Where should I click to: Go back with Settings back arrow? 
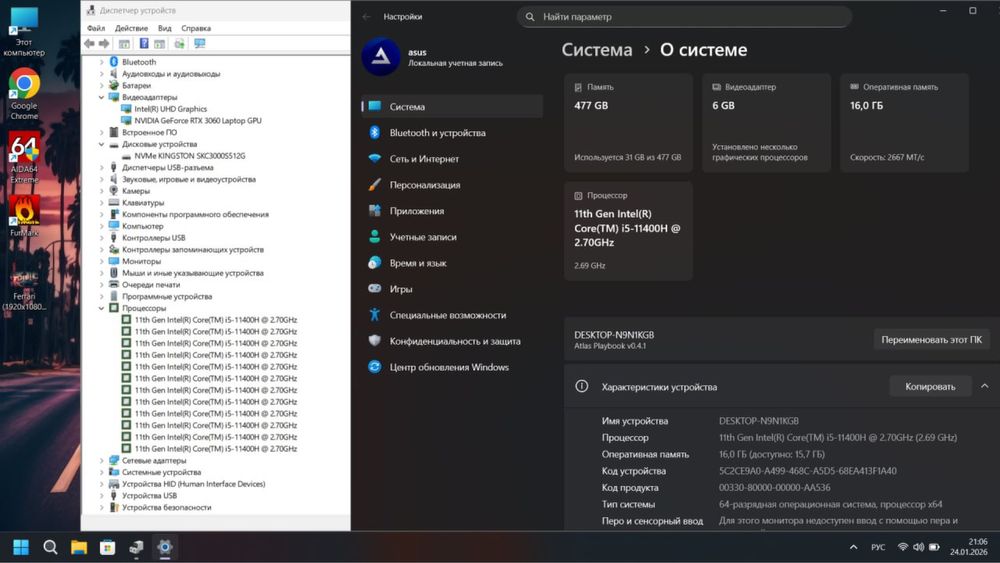click(367, 17)
